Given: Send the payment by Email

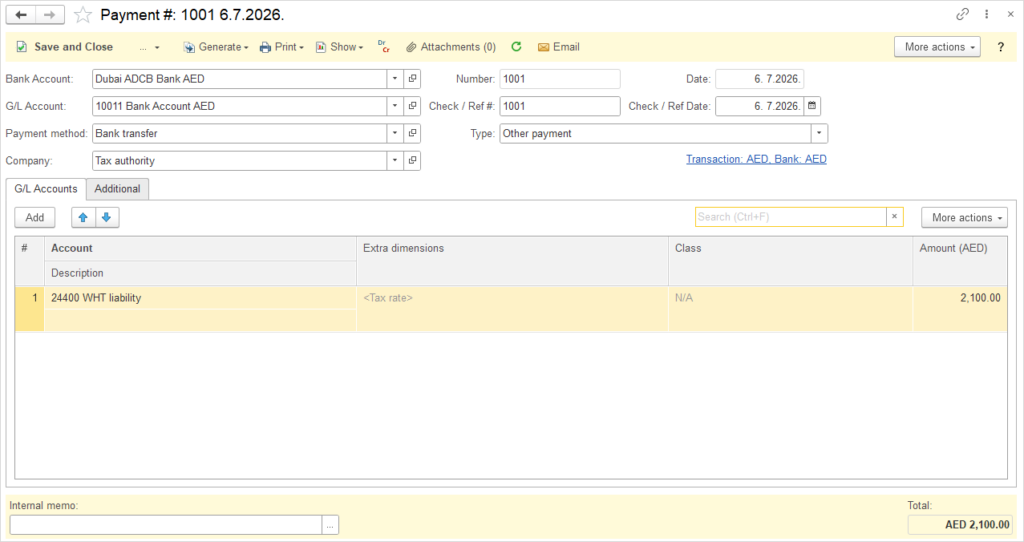Looking at the screenshot, I should 558,47.
